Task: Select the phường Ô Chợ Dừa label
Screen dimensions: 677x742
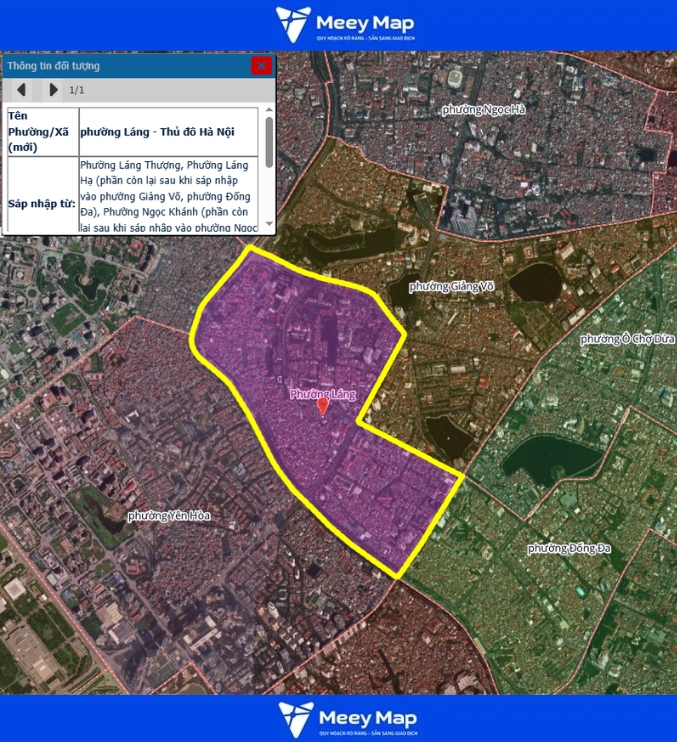Action: [628, 339]
